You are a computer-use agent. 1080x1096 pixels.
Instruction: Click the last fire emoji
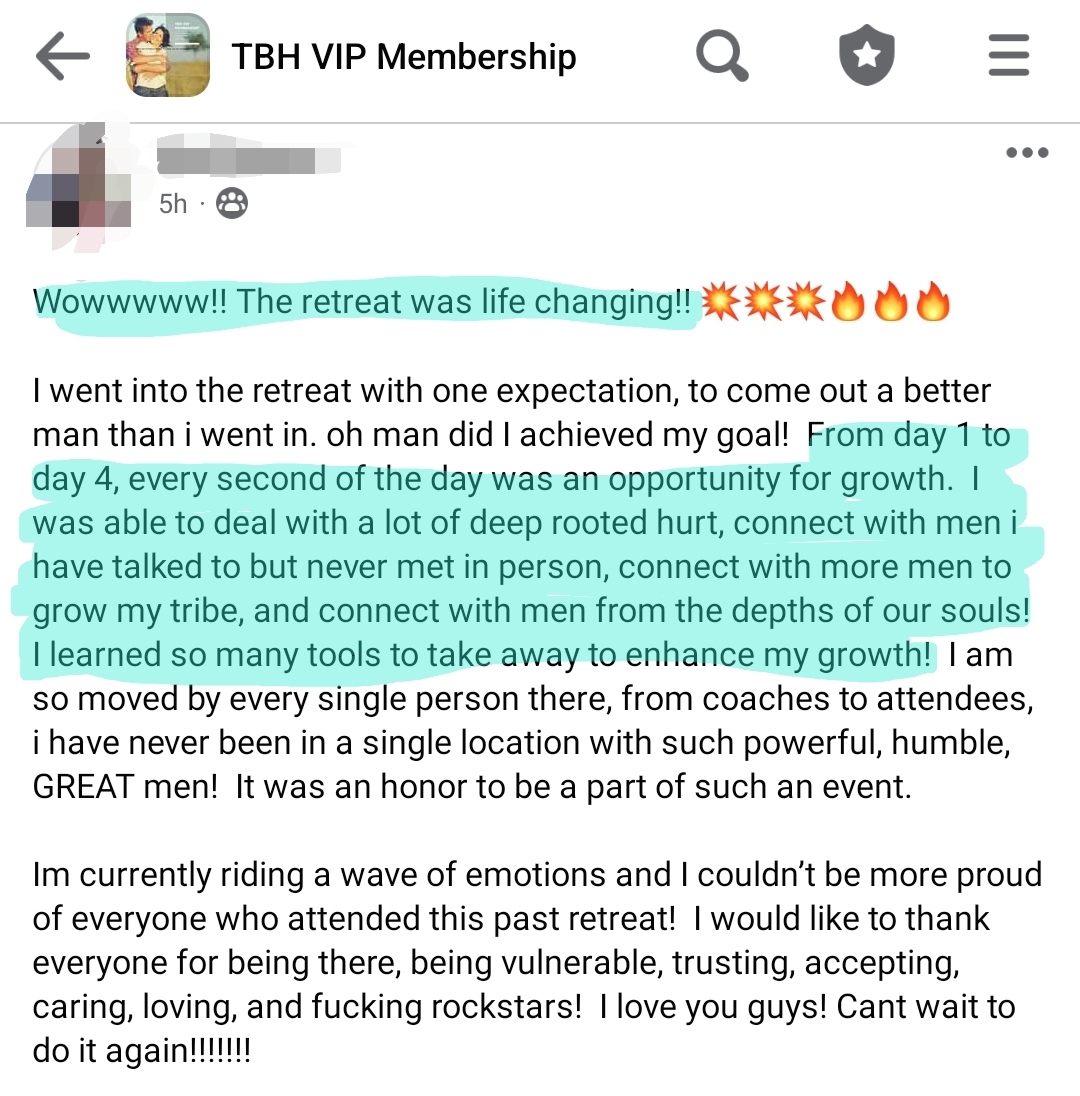[932, 302]
